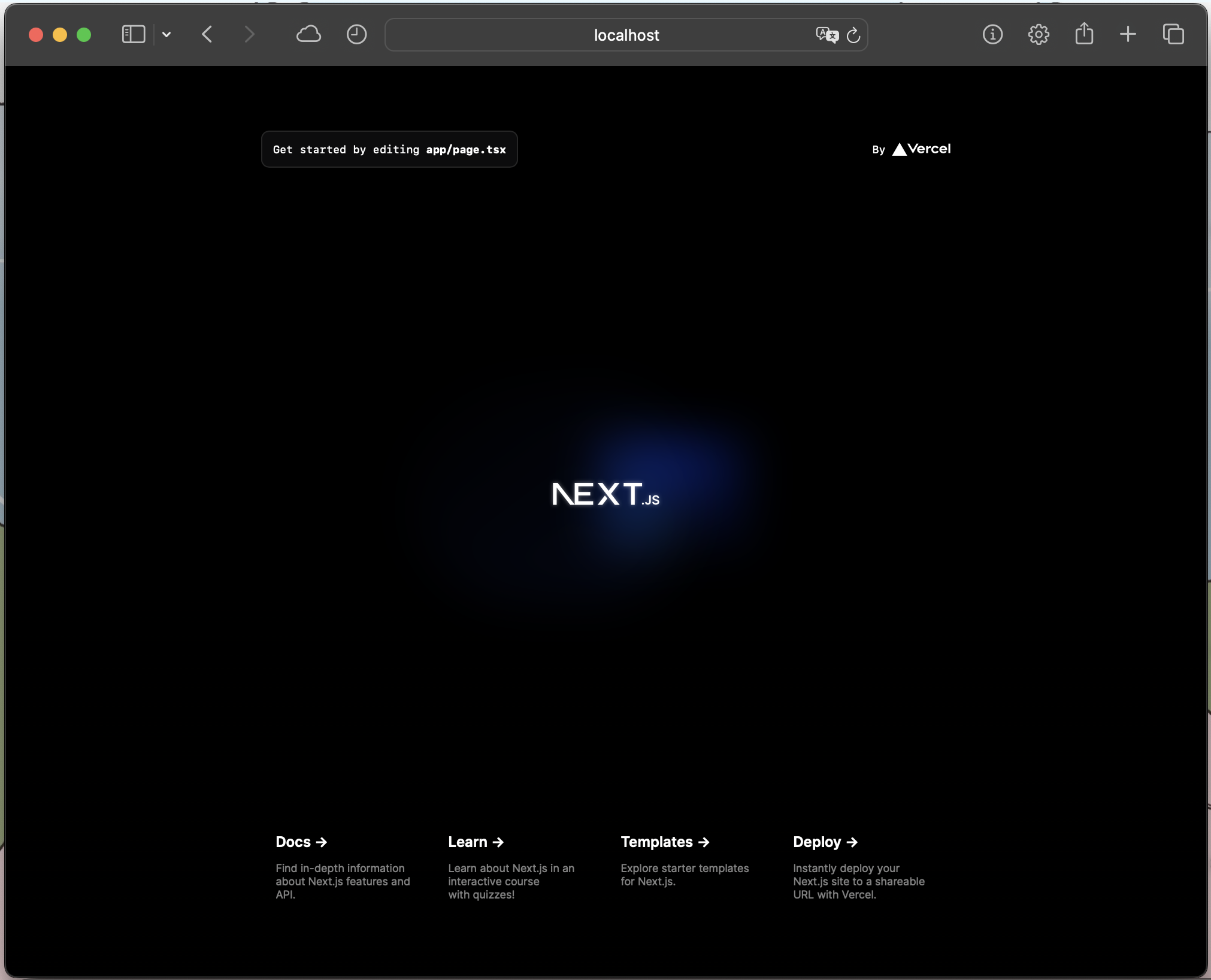Open iCloud Tabs cloud icon
Image resolution: width=1211 pixels, height=980 pixels.
(308, 34)
